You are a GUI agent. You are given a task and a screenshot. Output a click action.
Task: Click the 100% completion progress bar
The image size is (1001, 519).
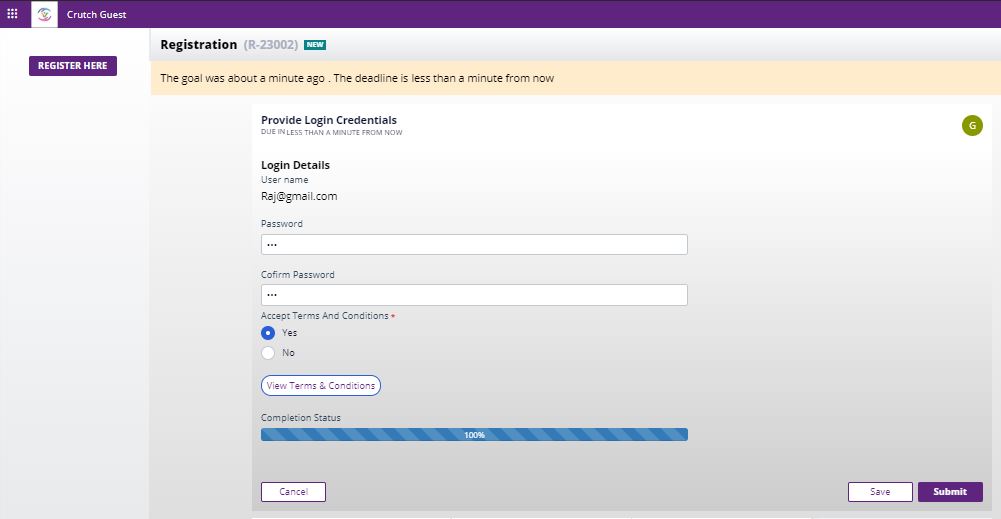(474, 435)
